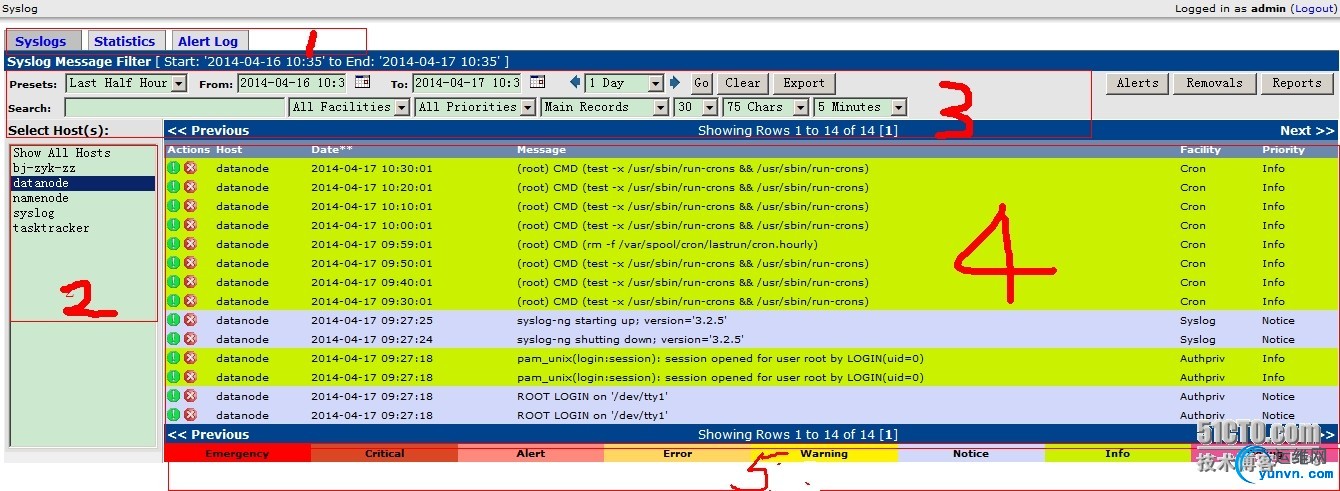The height and width of the screenshot is (491, 1340).
Task: Click right blue arrow after 1 Day
Action: tap(674, 83)
